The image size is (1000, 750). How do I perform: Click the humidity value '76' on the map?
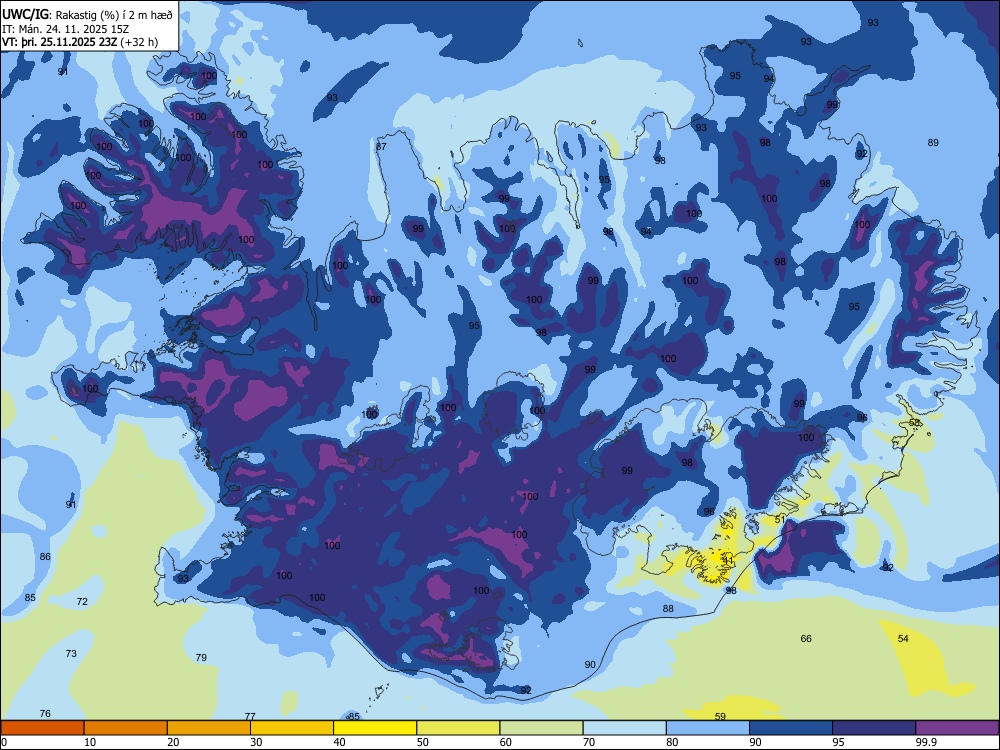pyautogui.click(x=45, y=713)
